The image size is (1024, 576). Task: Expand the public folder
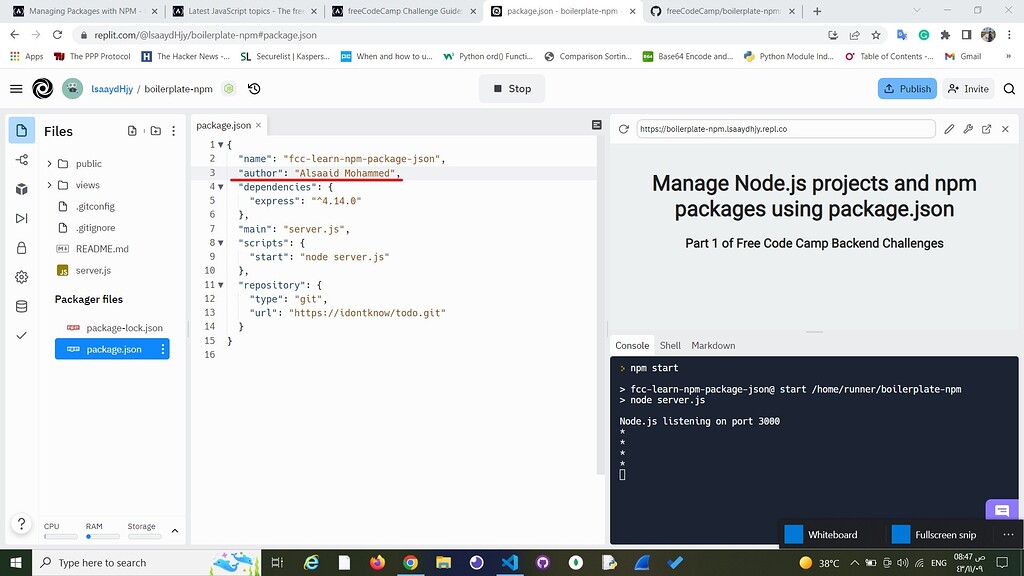(x=87, y=163)
